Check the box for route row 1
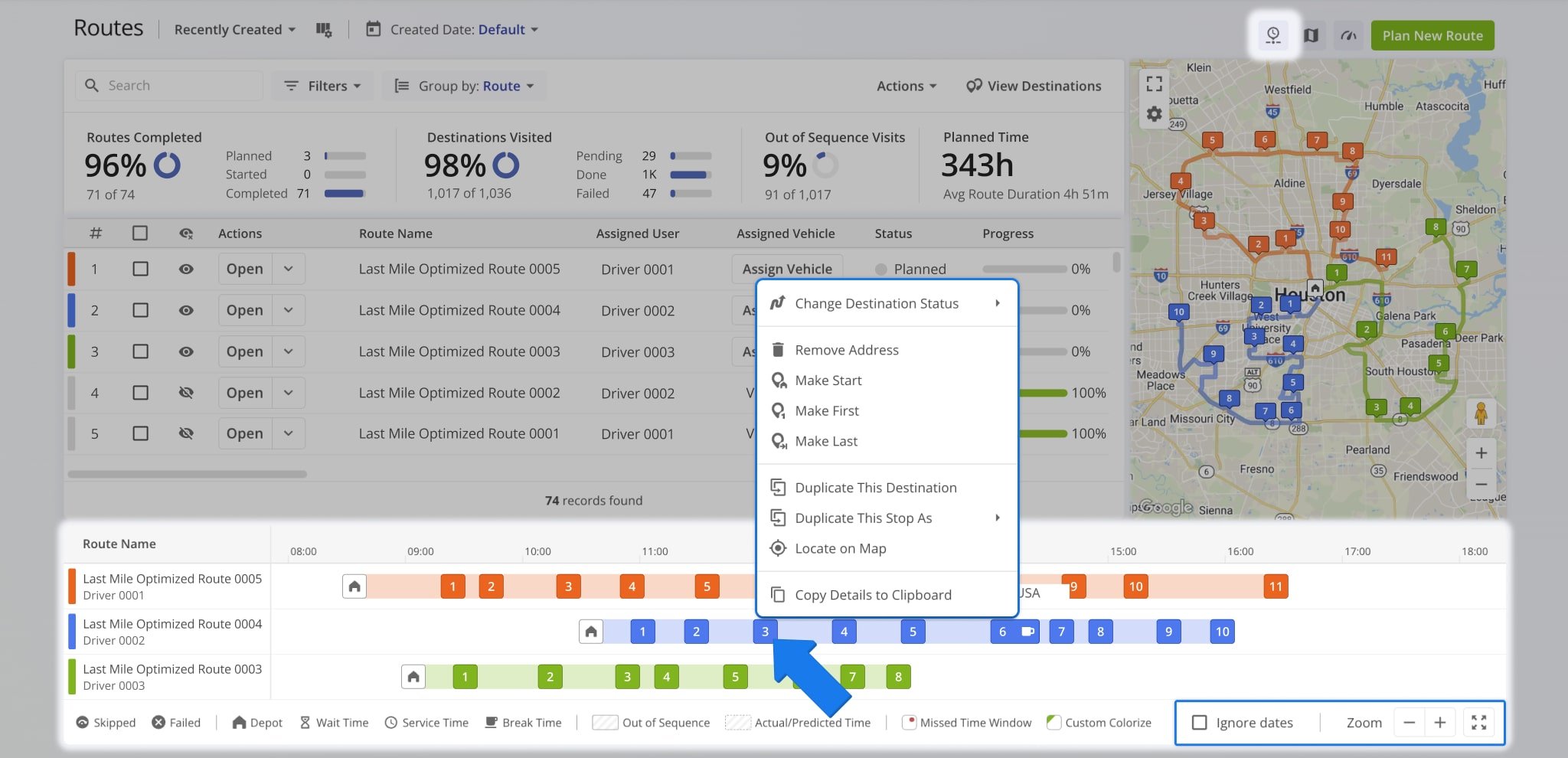Screen dimensions: 1568x758 tap(140, 269)
